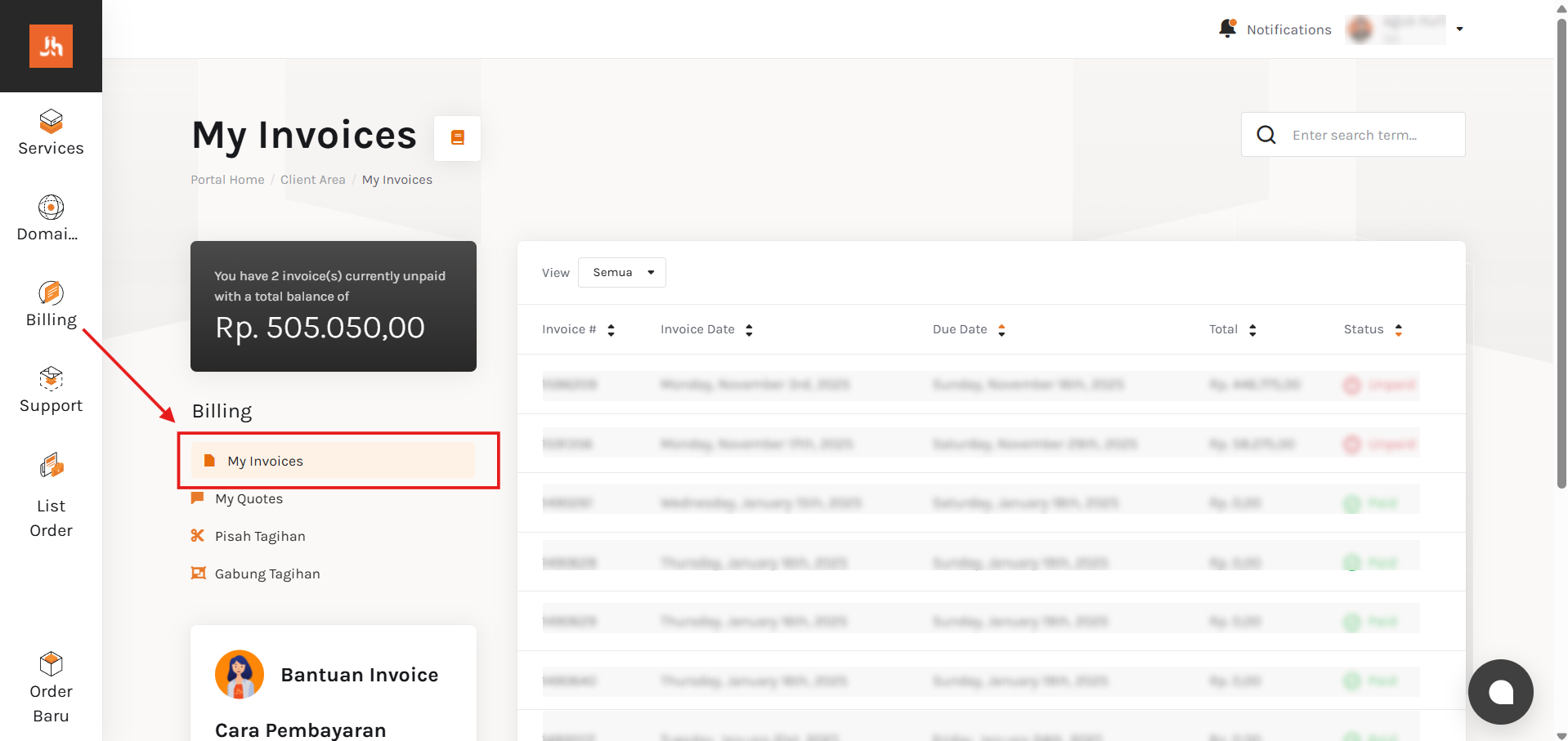Image resolution: width=1568 pixels, height=741 pixels.
Task: Click the orange logo at top left
Action: 51,46
